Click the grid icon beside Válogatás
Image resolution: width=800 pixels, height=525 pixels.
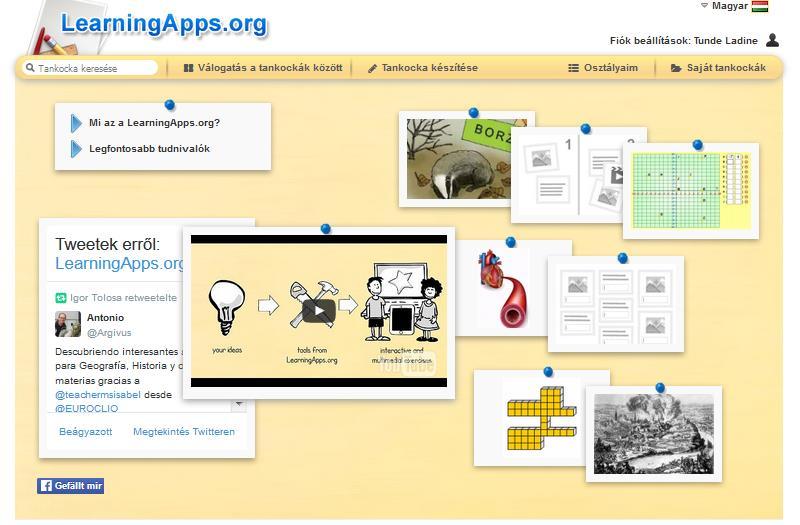pyautogui.click(x=188, y=68)
